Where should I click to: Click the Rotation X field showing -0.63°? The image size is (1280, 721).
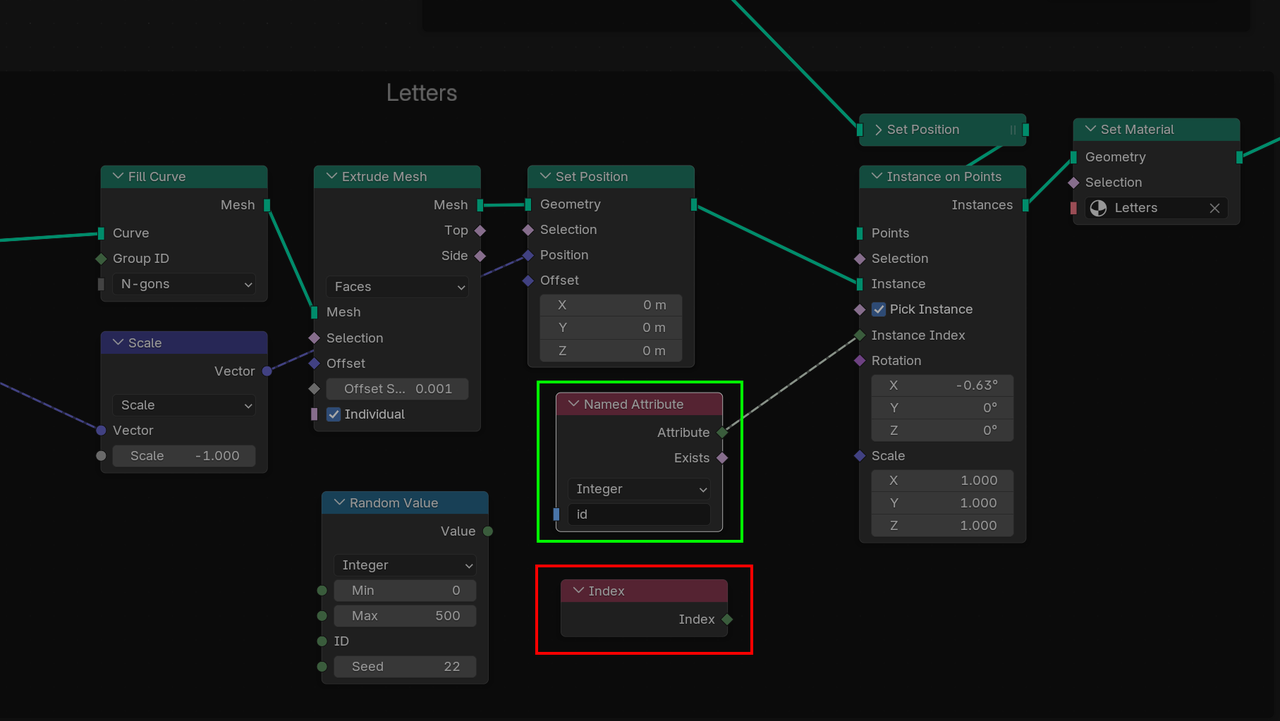click(942, 385)
